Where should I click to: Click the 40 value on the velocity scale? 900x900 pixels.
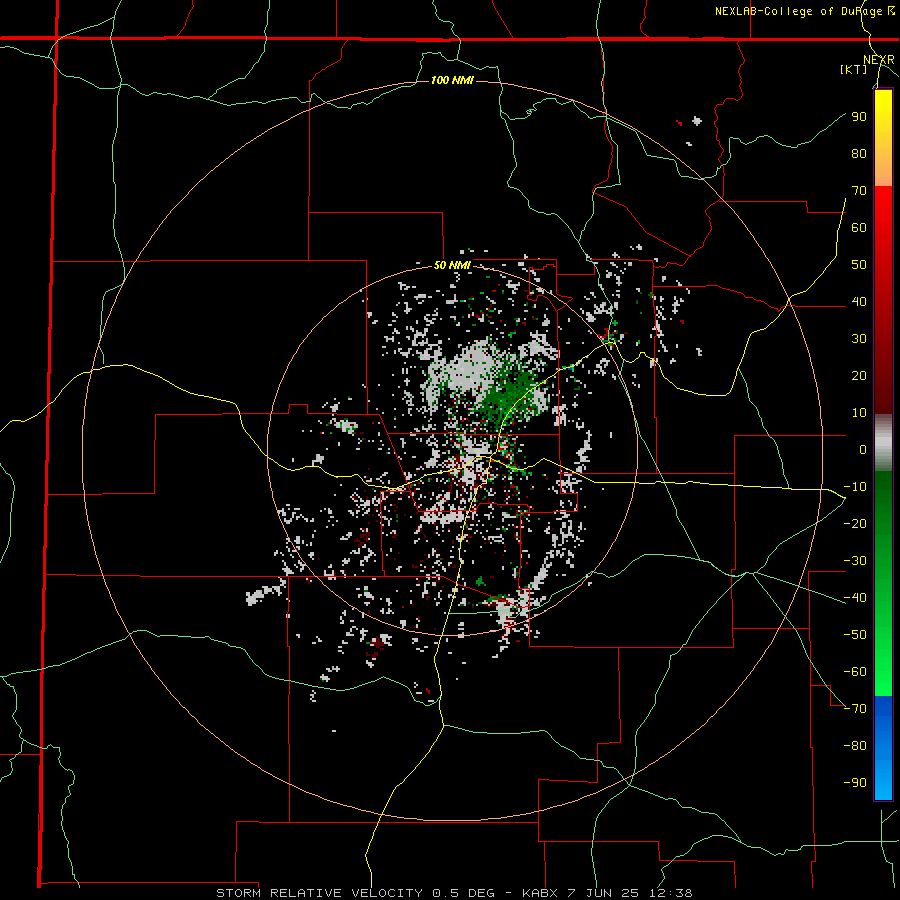[x=859, y=301]
